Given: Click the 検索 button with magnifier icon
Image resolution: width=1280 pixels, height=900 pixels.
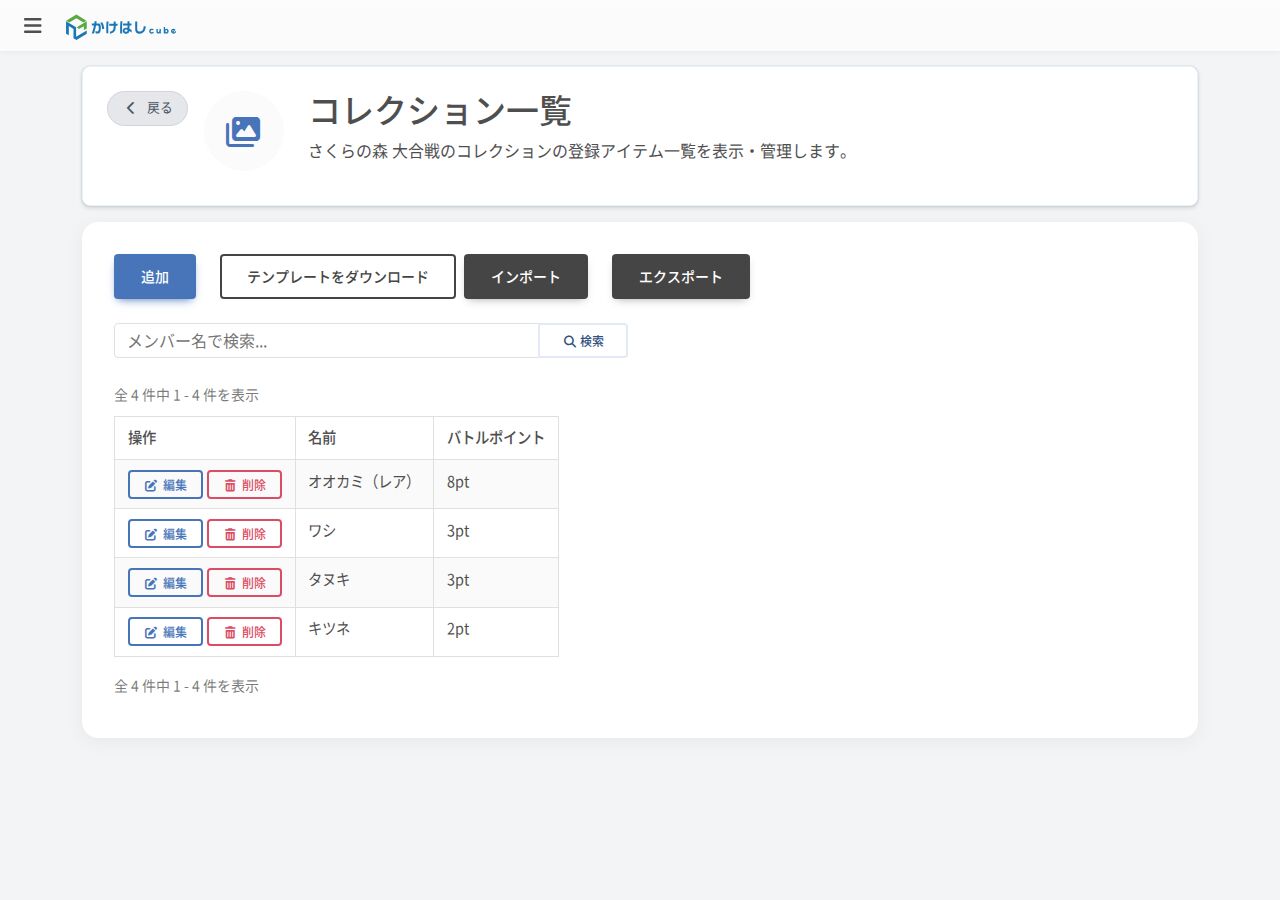Looking at the screenshot, I should coord(583,341).
